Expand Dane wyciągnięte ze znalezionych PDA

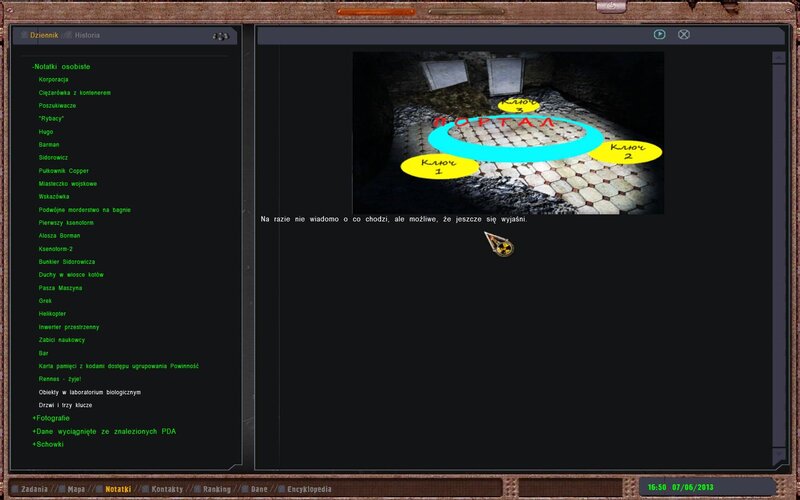click(x=103, y=431)
